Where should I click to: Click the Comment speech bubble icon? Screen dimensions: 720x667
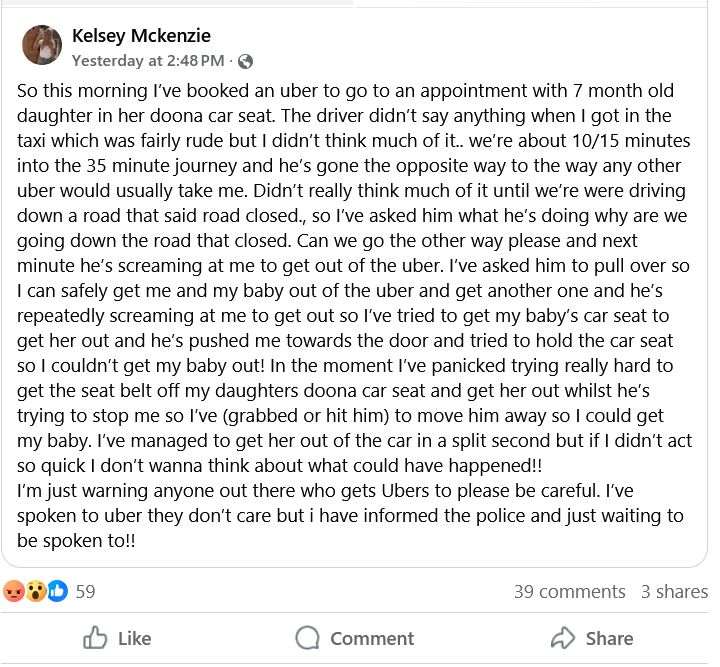pyautogui.click(x=307, y=638)
